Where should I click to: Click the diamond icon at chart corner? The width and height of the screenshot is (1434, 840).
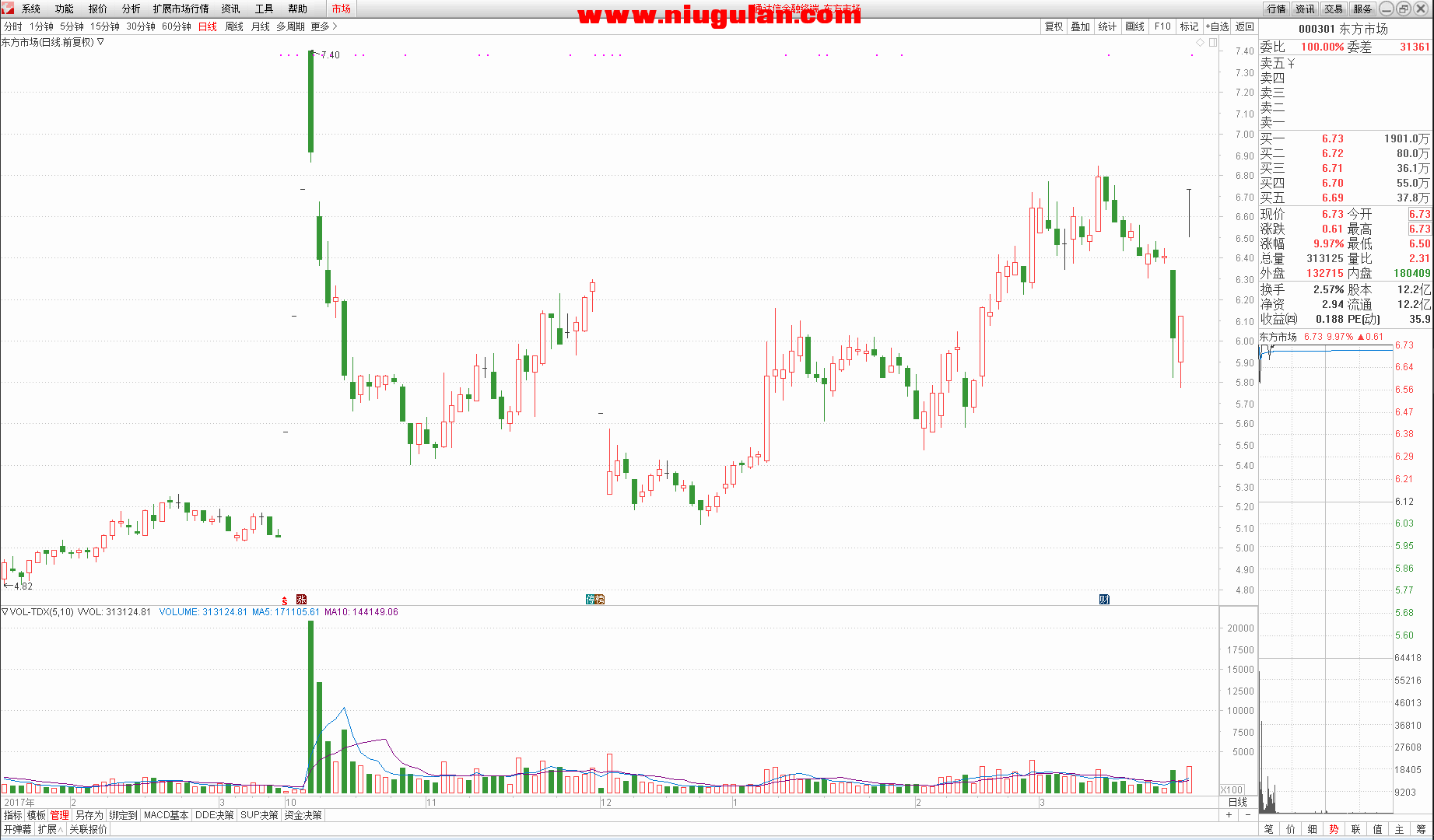(x=1201, y=42)
